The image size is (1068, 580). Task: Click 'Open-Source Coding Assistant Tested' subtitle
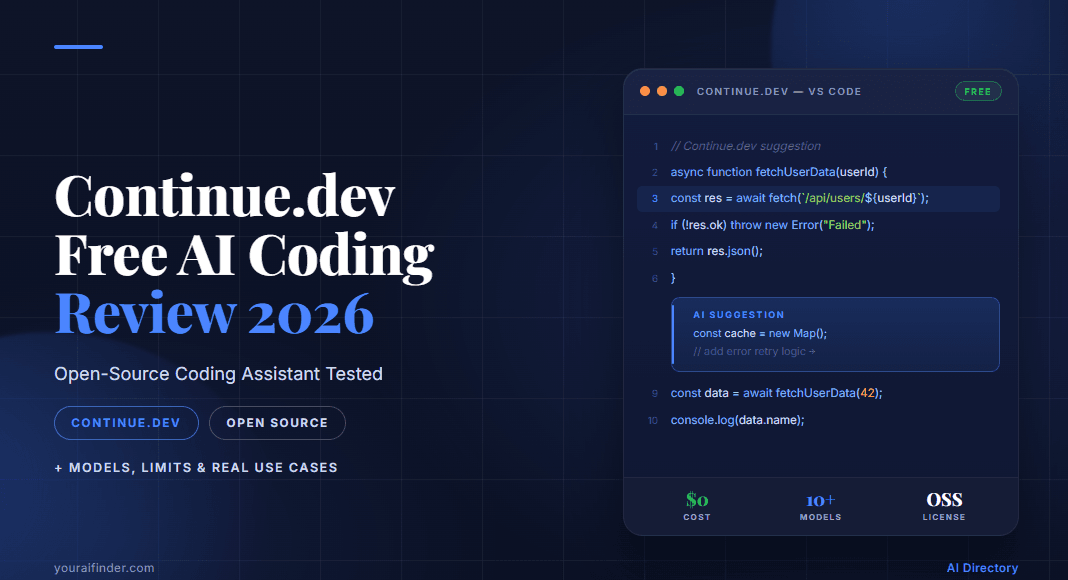point(219,374)
